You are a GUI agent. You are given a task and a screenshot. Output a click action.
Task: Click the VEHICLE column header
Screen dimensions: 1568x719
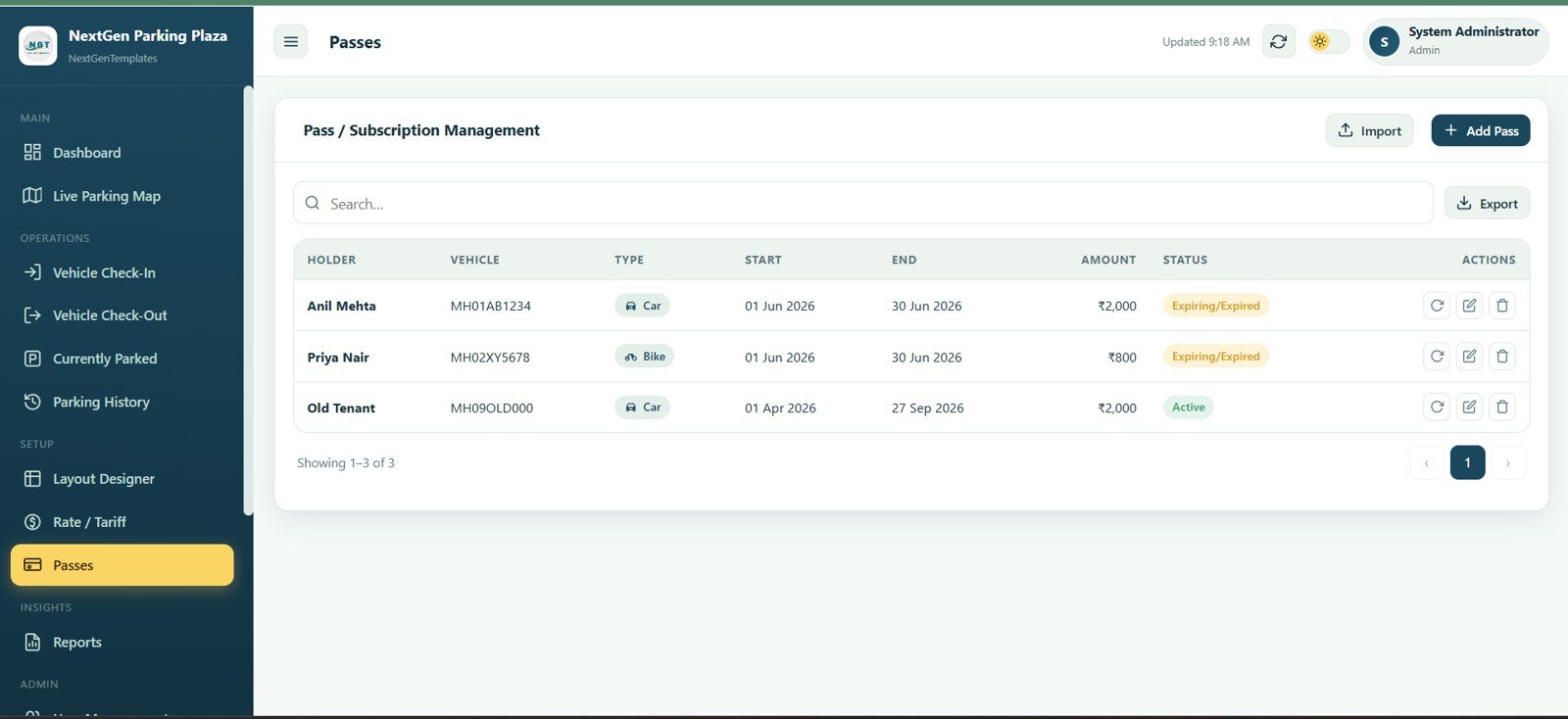tap(474, 260)
